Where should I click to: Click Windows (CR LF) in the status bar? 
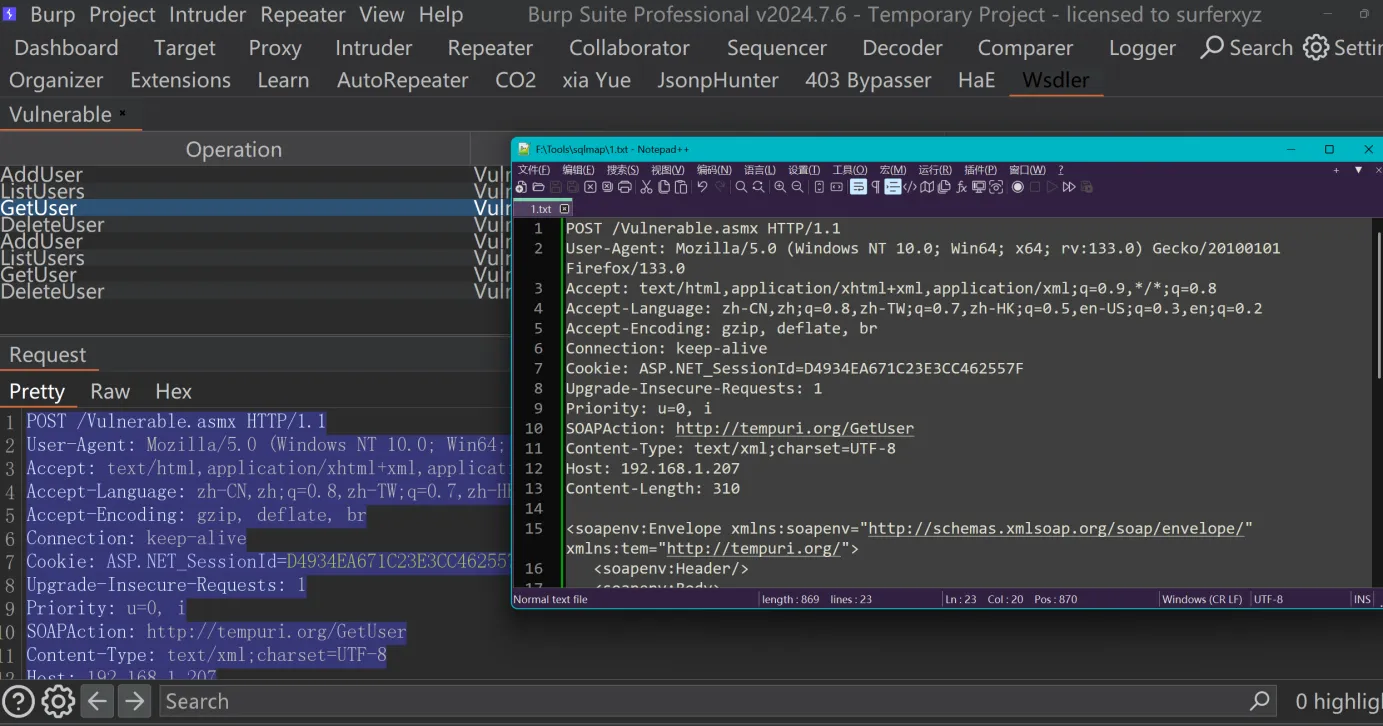click(x=1202, y=599)
